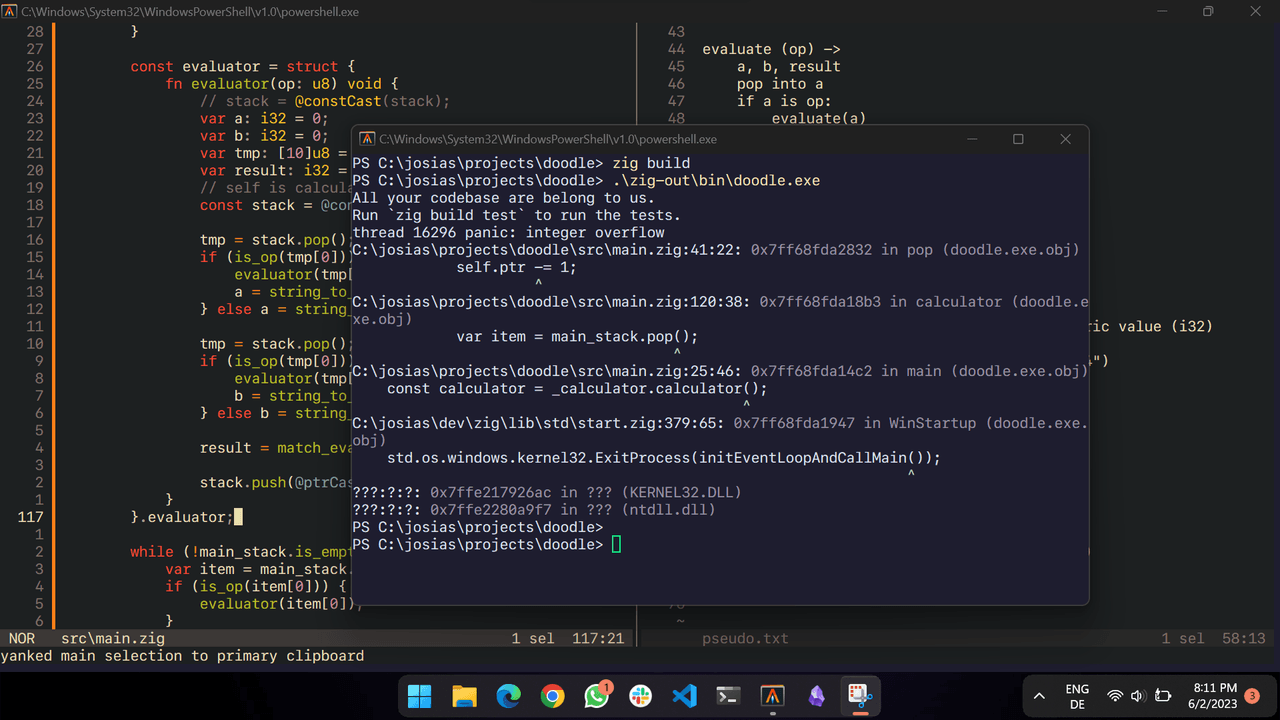
Task: Open Slack from the taskbar
Action: click(x=641, y=696)
